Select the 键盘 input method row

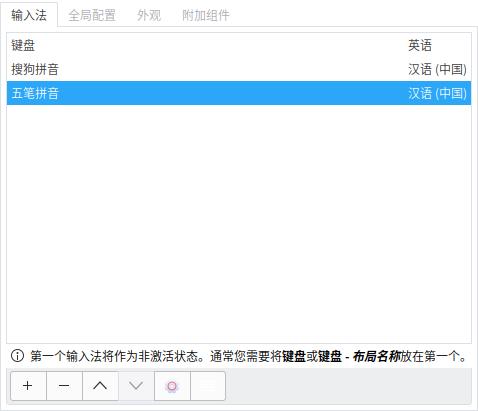click(x=239, y=45)
